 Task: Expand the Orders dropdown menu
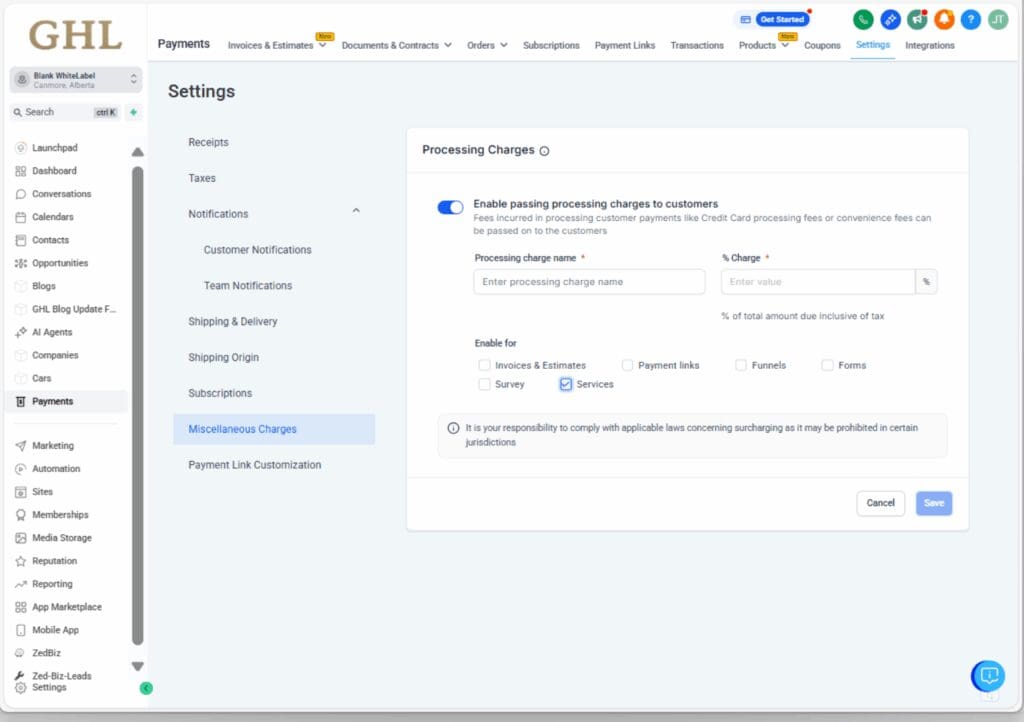point(487,45)
